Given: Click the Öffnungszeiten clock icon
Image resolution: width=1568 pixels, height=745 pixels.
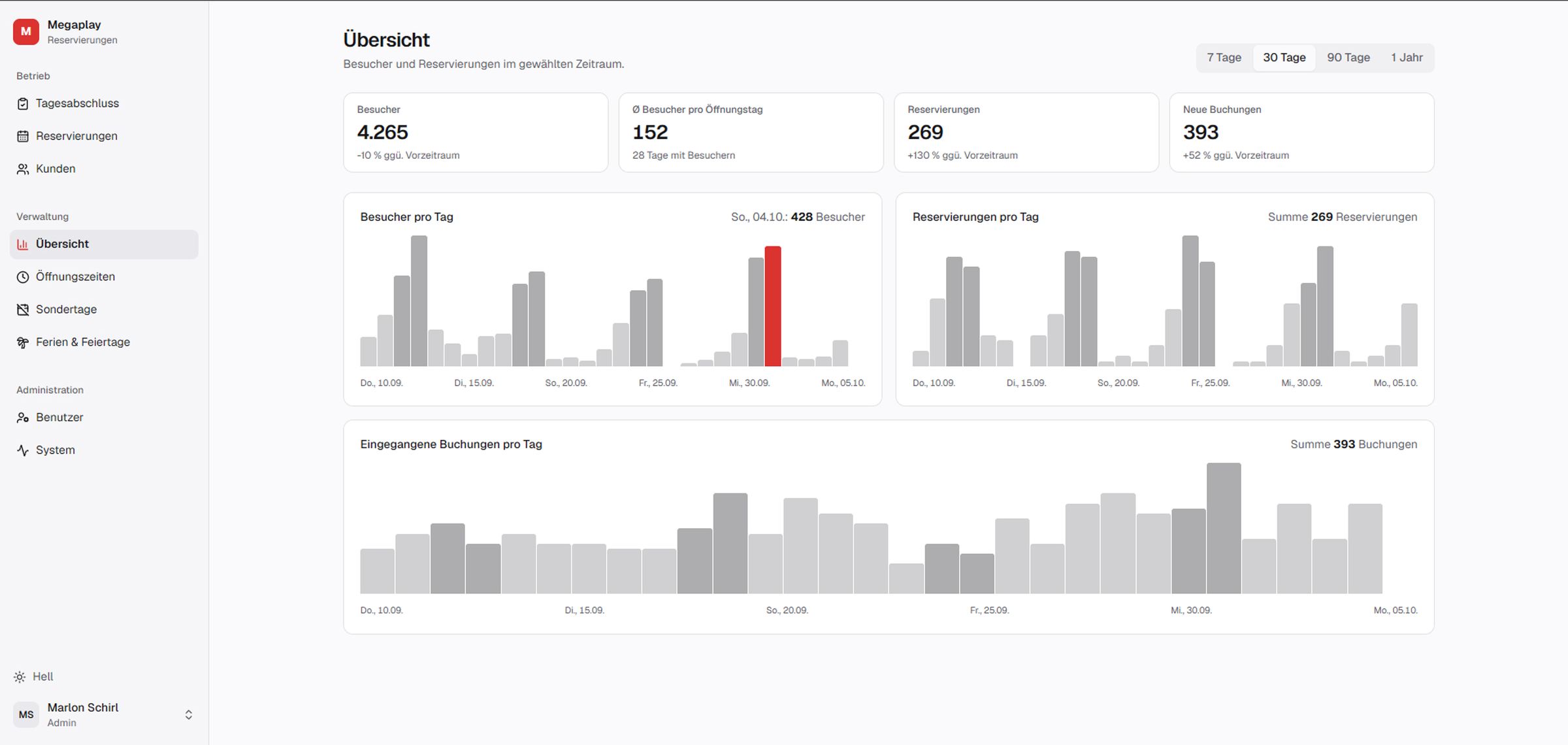Looking at the screenshot, I should click(x=23, y=276).
